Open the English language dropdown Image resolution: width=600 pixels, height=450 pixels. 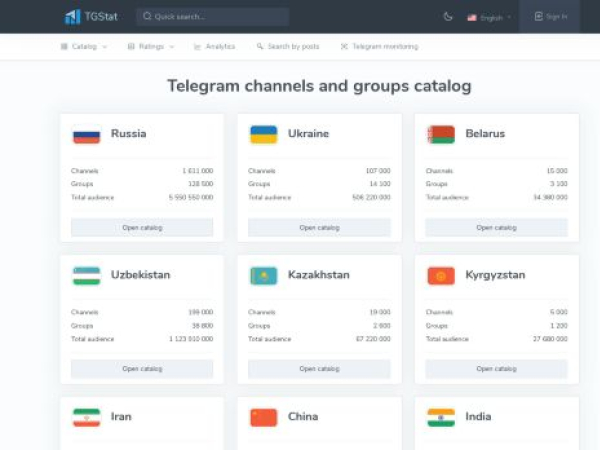(489, 18)
